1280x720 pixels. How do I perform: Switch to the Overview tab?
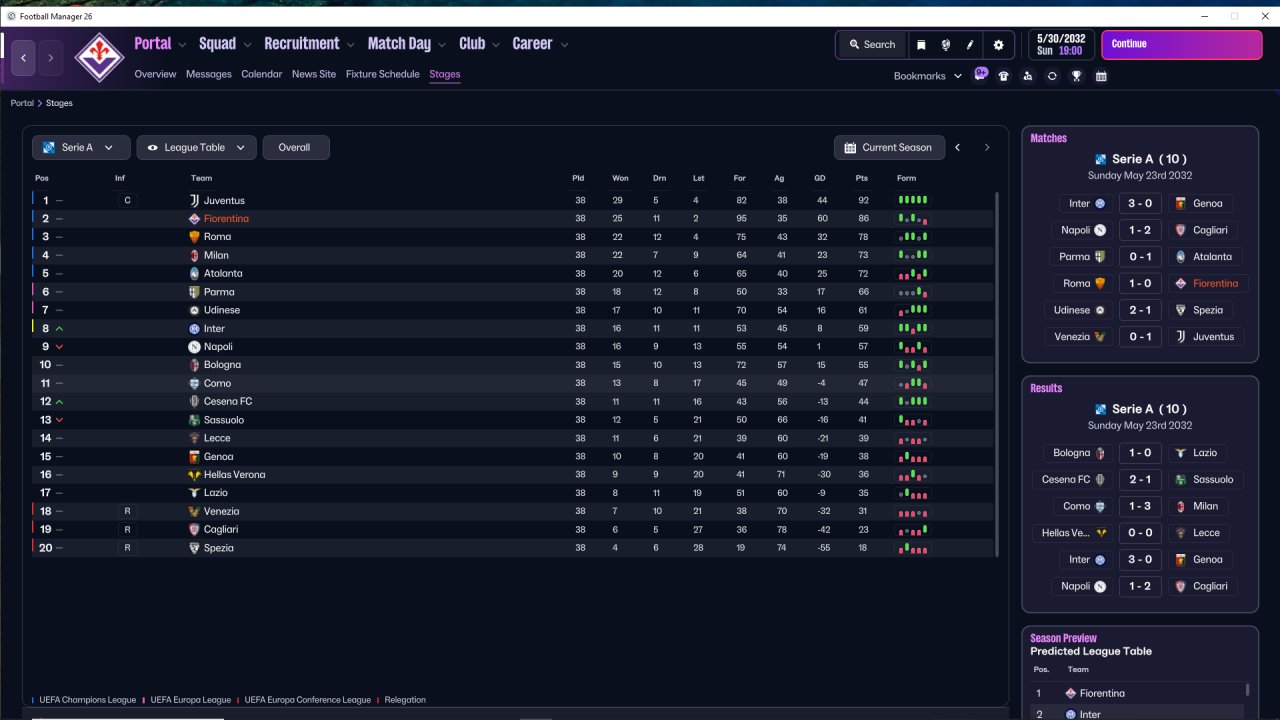pos(155,74)
